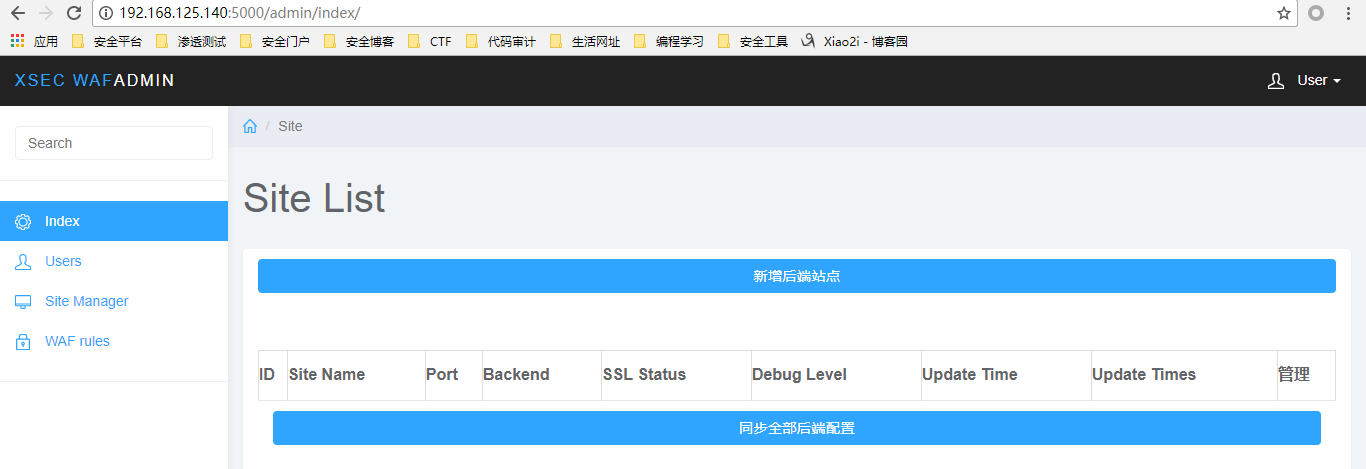Open 安全平台 bookmark folder

[107, 41]
